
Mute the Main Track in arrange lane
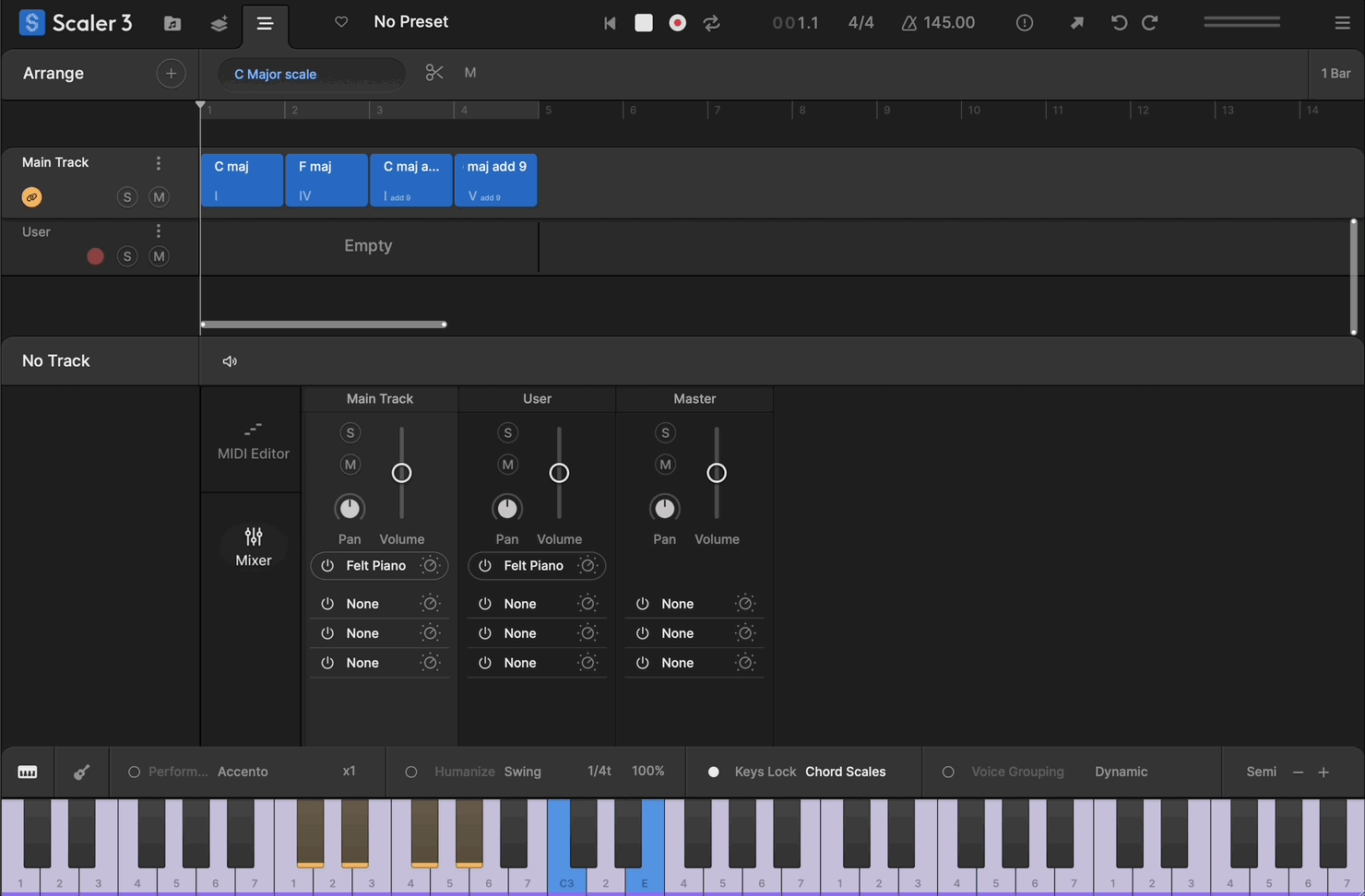[159, 197]
